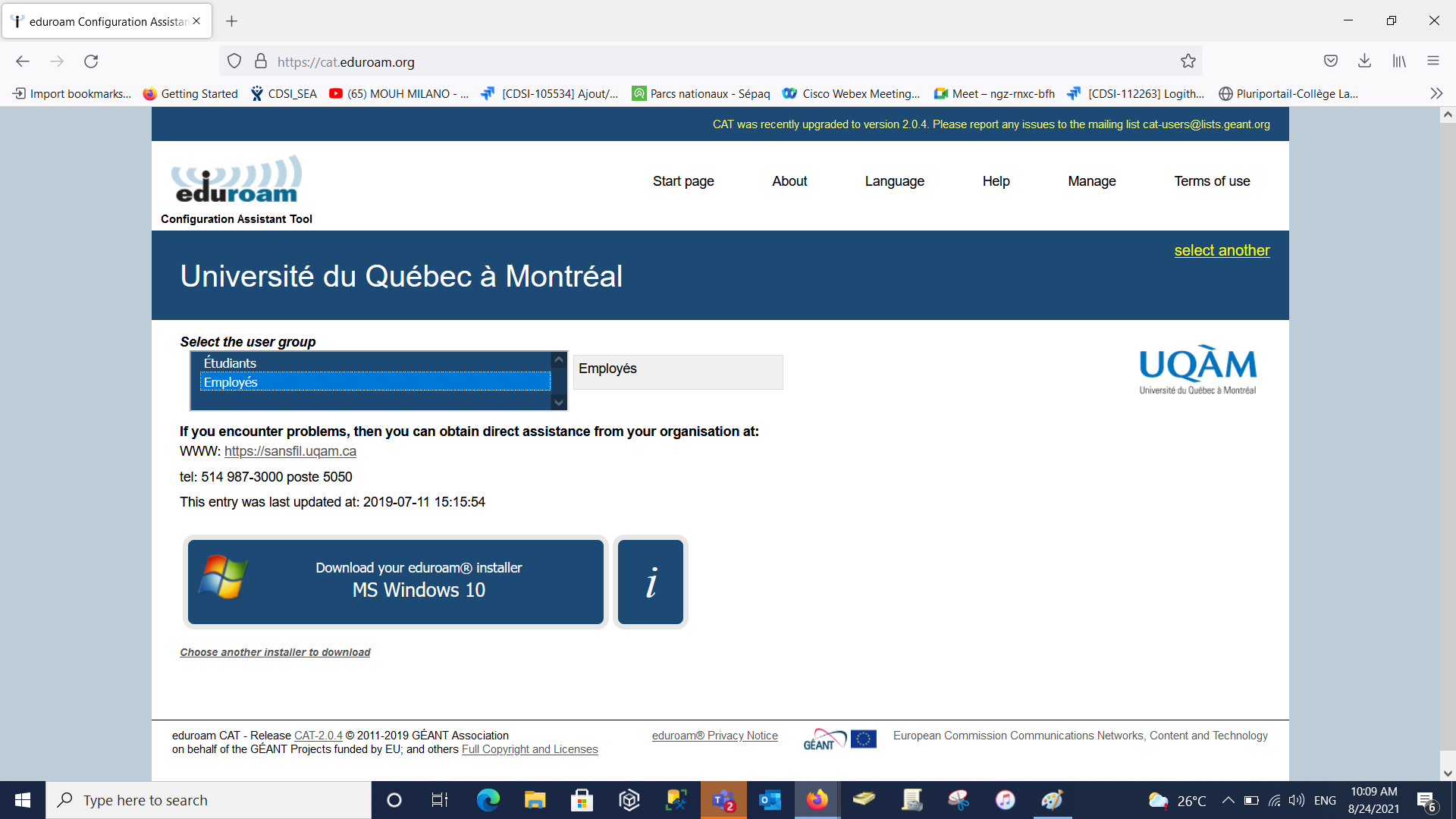Open the sansfil.uqam.ca support link
This screenshot has width=1456, height=819.
click(x=290, y=451)
